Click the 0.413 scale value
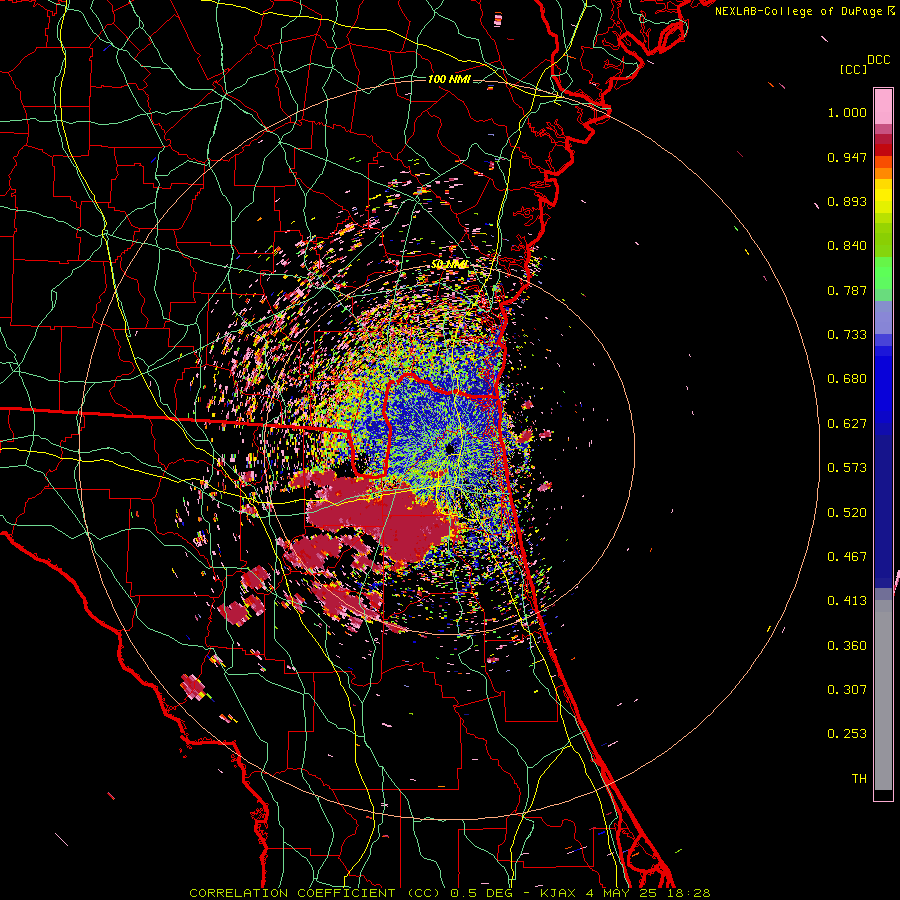The width and height of the screenshot is (900, 900). pyautogui.click(x=847, y=601)
